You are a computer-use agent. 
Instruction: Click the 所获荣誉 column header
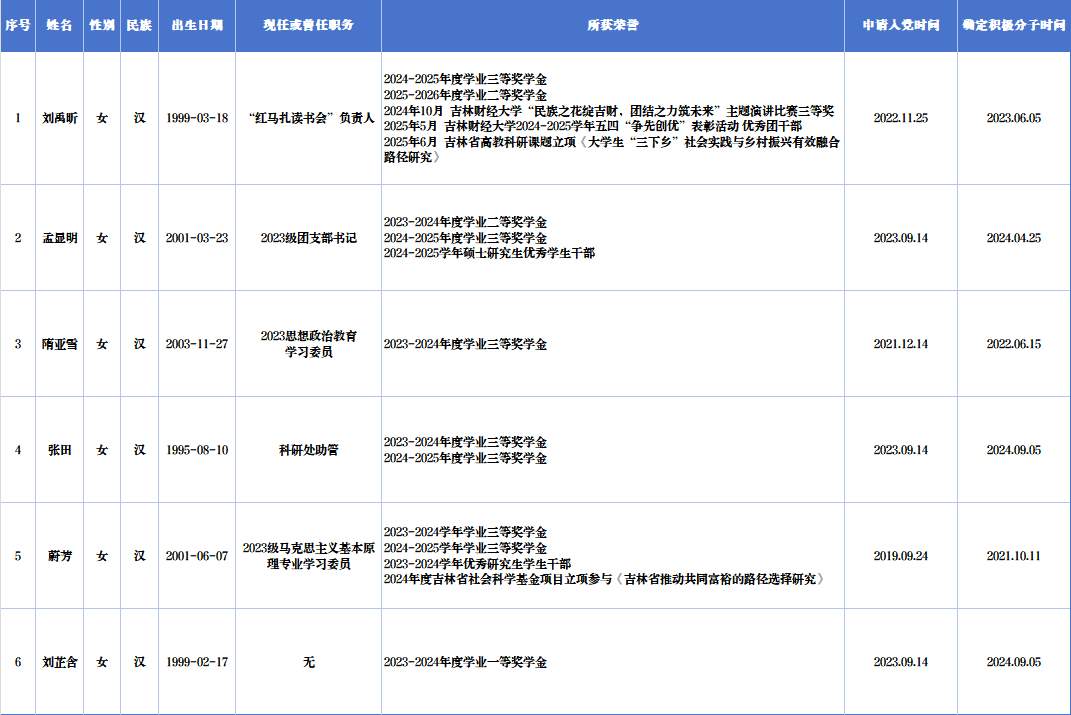pos(612,26)
